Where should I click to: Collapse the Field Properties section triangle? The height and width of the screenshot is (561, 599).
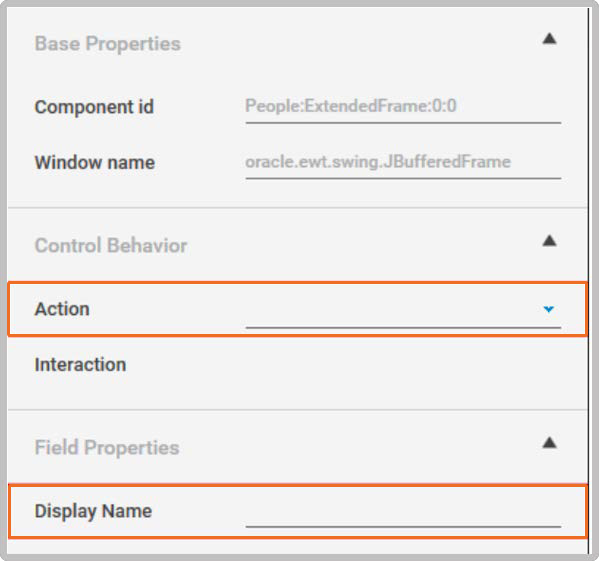click(x=549, y=443)
